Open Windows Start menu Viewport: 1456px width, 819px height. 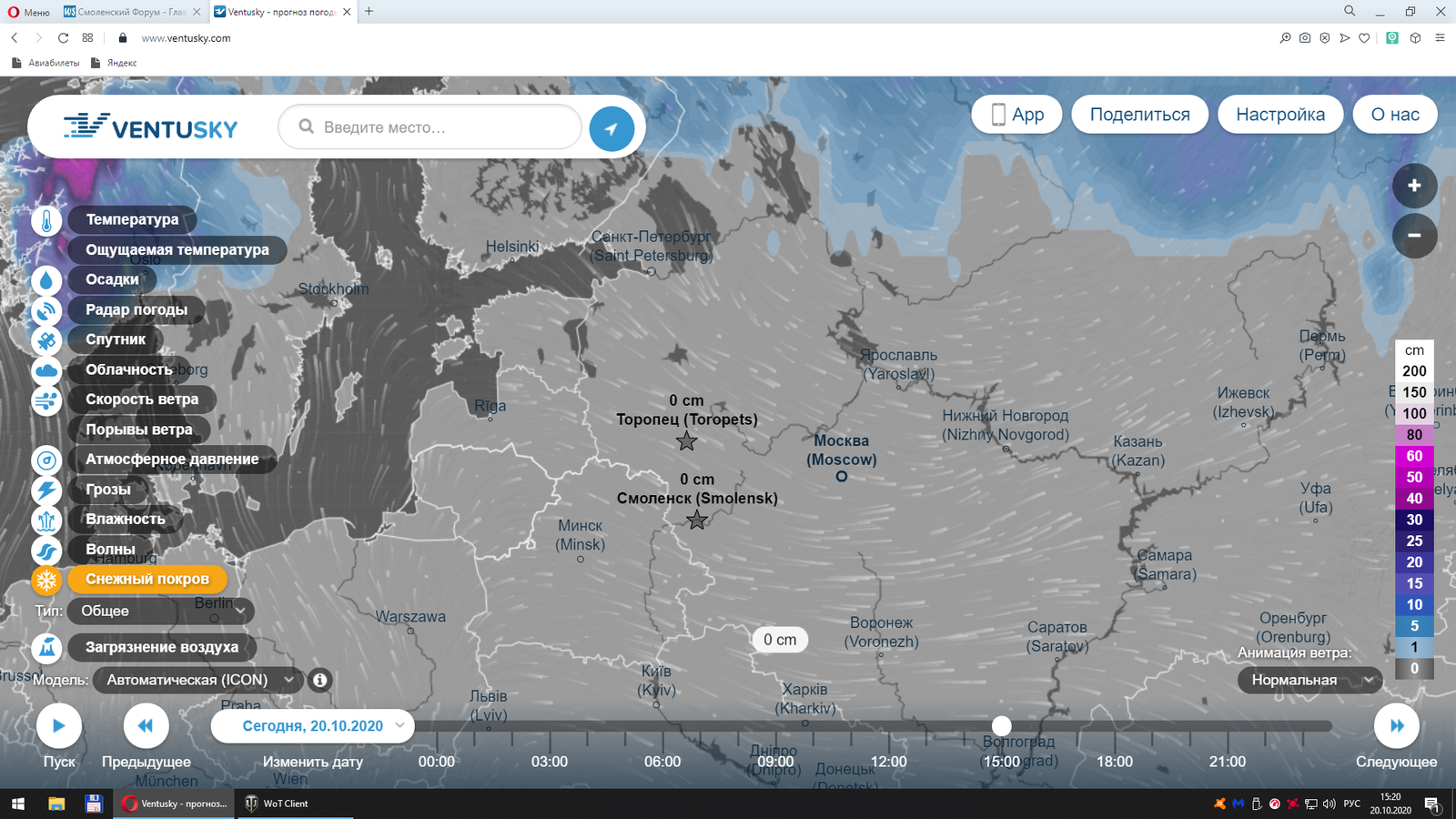click(x=18, y=804)
